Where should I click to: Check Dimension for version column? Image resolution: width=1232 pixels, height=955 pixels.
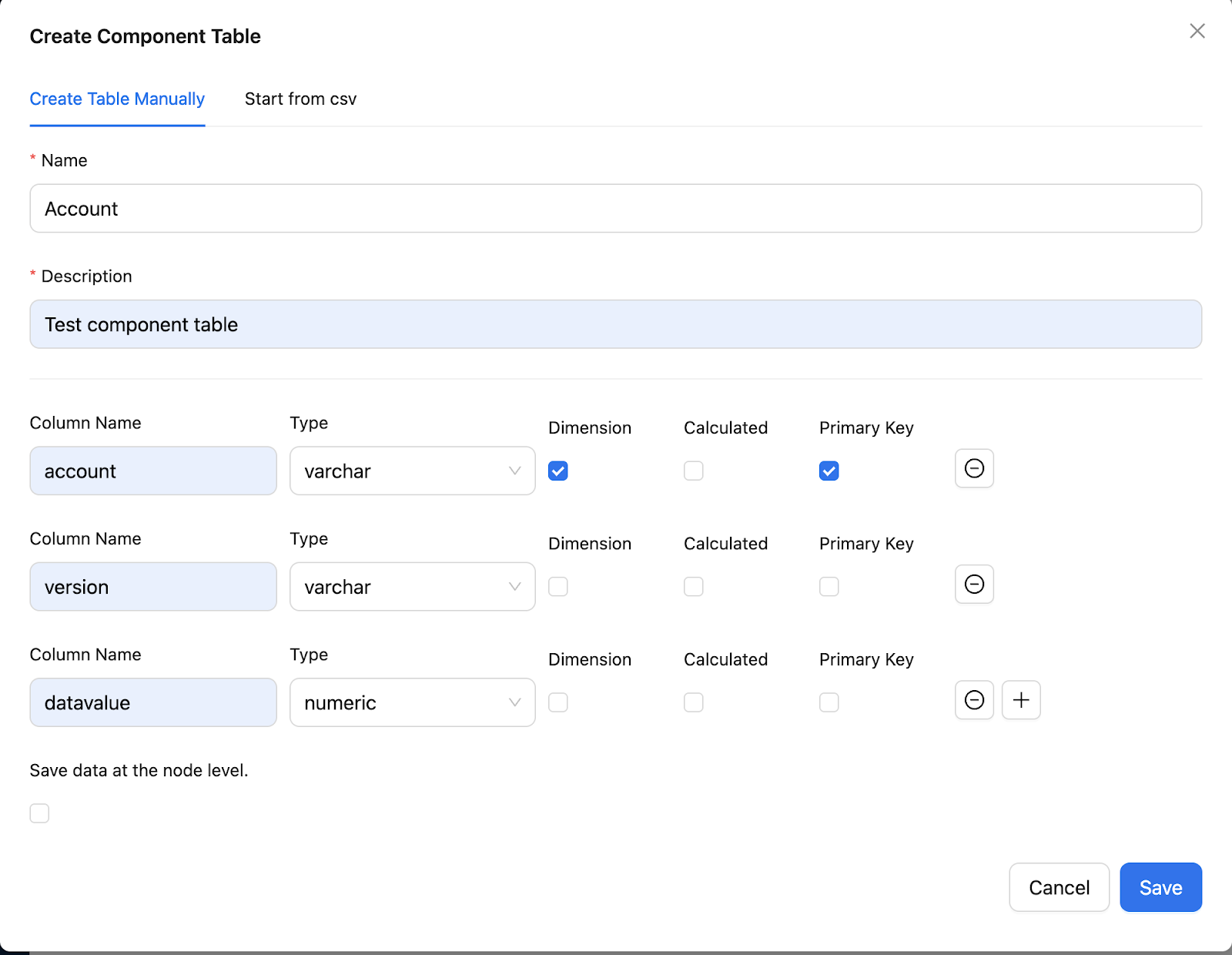(x=558, y=587)
